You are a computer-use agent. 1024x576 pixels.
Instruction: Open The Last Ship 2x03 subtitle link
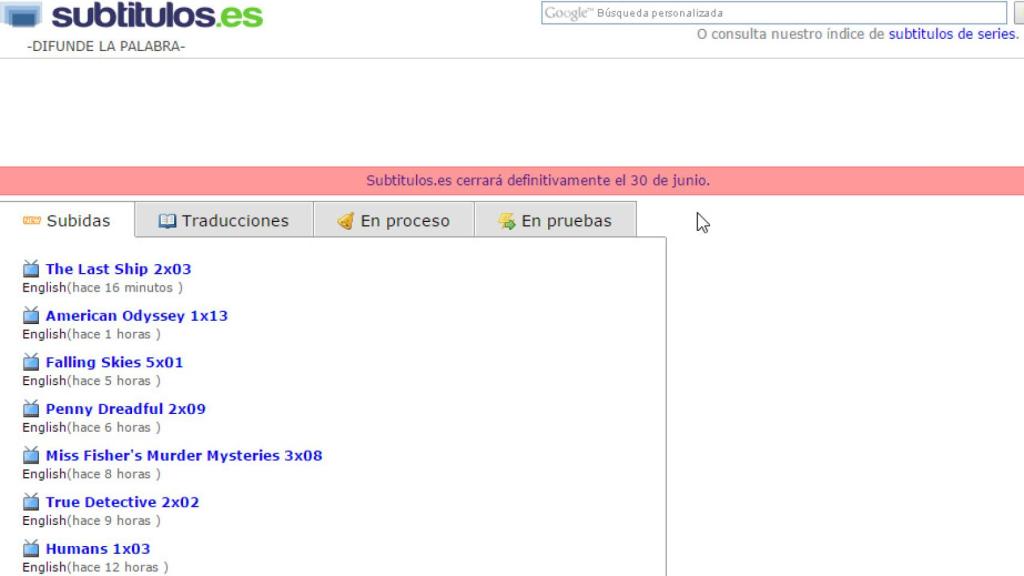pyautogui.click(x=118, y=269)
